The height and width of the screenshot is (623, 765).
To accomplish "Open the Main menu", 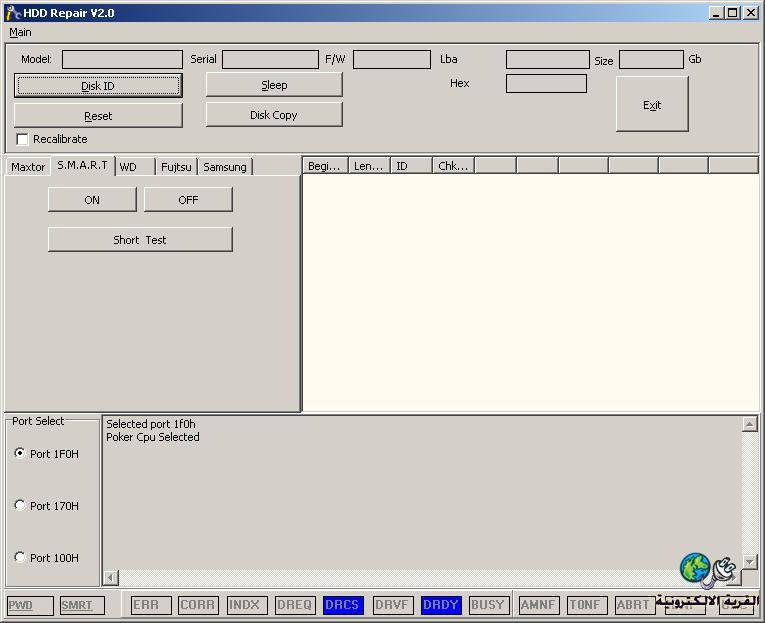I will pos(20,32).
